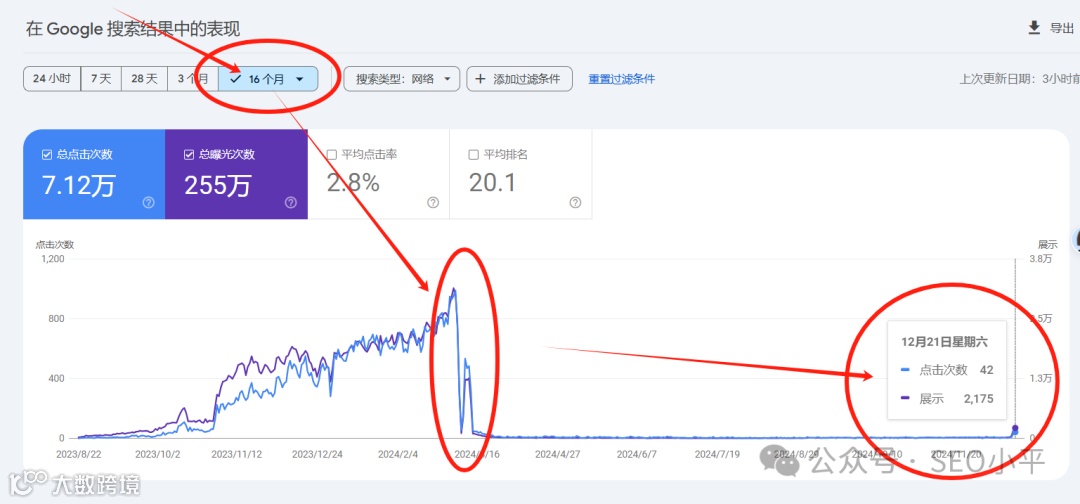Toggle 总点击次数 checkbox
Screen dimensions: 1080x504
pos(47,155)
